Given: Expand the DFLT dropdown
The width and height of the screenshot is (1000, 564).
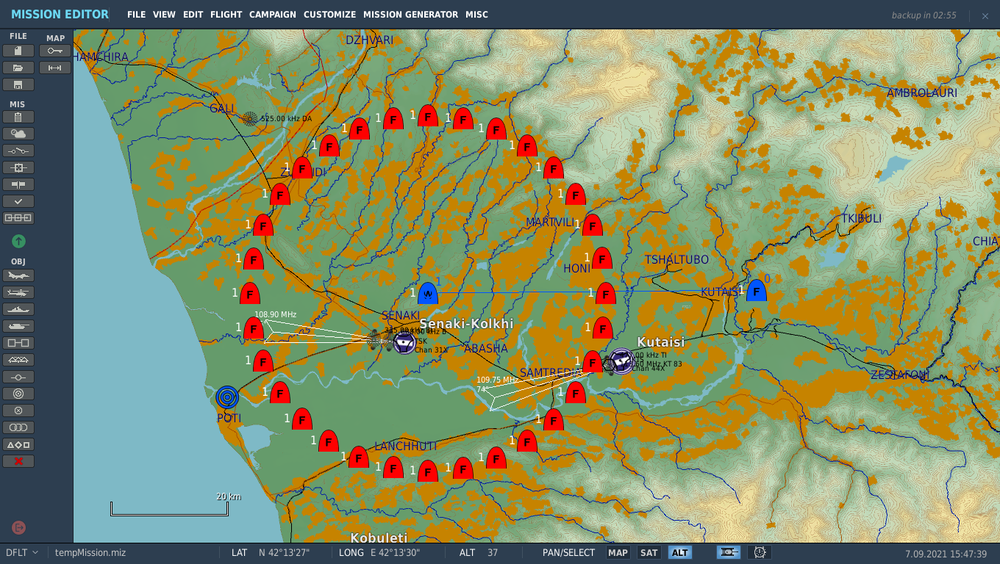Looking at the screenshot, I should [22, 553].
